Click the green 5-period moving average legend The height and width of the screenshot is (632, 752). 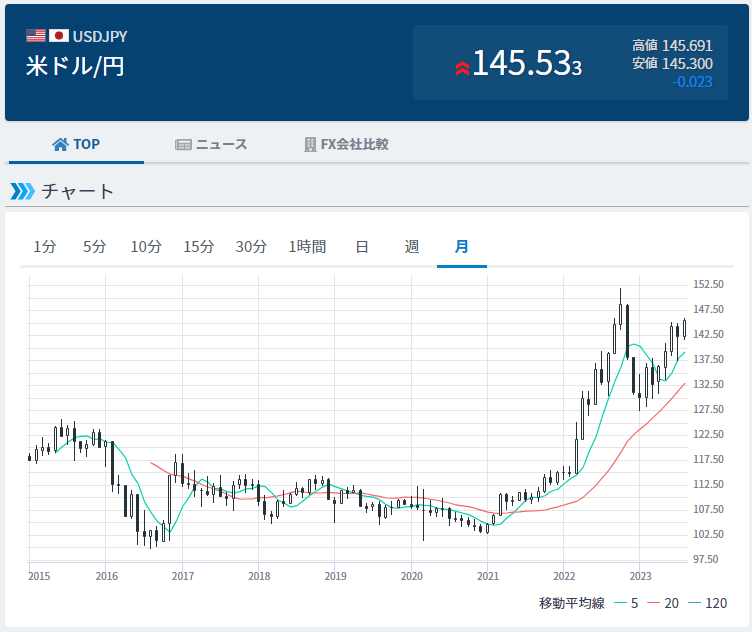click(x=628, y=603)
